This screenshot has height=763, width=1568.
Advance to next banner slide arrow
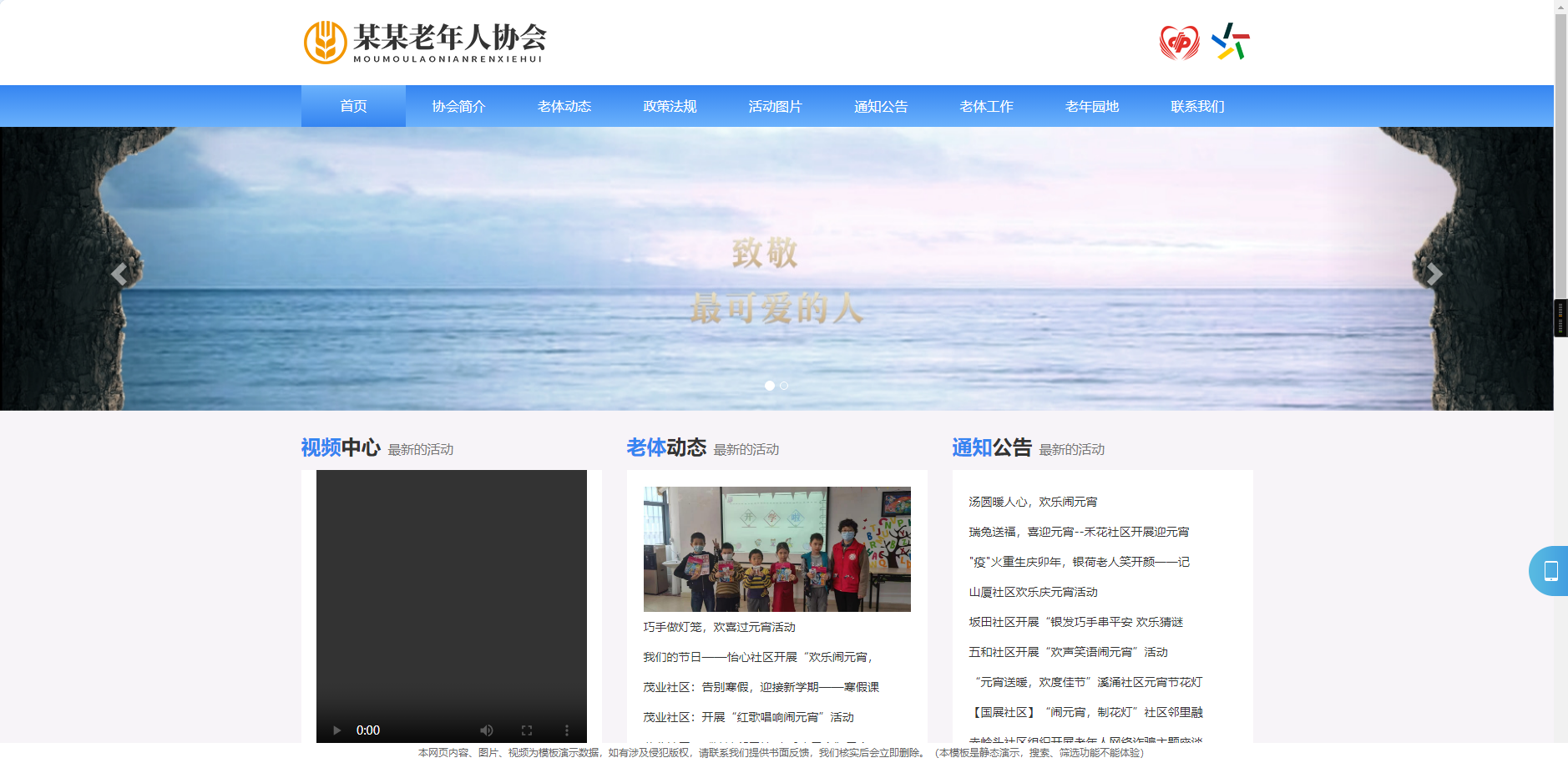[x=1434, y=275]
